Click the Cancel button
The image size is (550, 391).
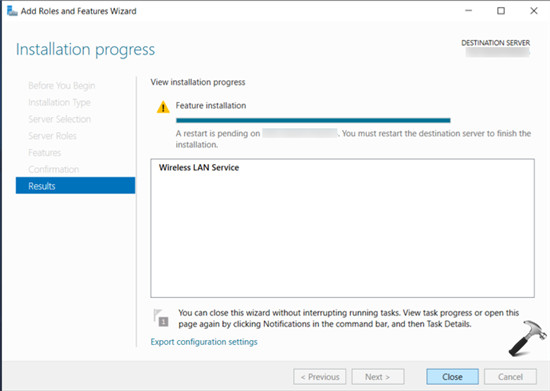click(x=510, y=377)
